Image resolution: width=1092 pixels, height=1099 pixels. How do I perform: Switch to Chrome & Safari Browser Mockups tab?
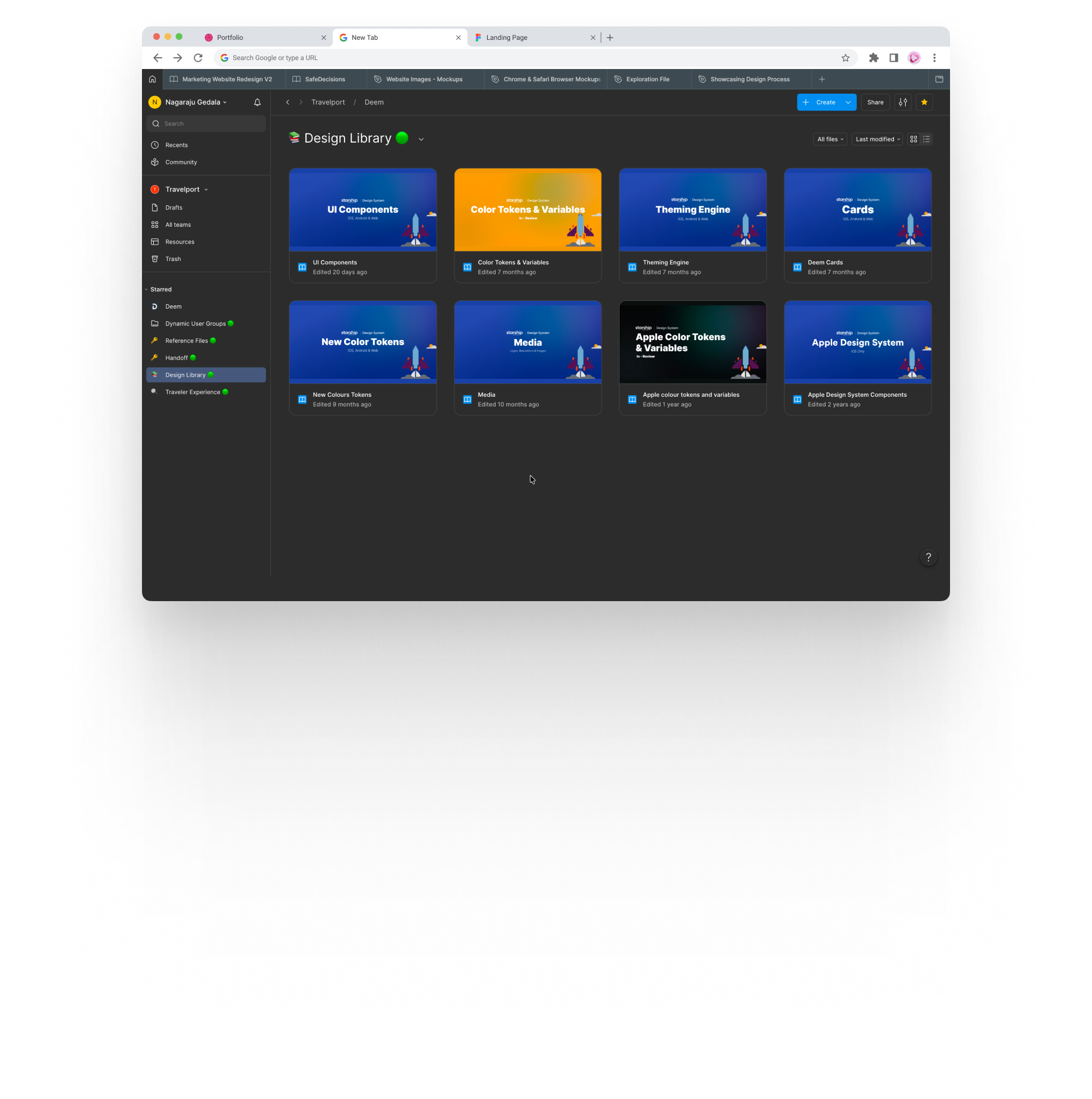[545, 79]
